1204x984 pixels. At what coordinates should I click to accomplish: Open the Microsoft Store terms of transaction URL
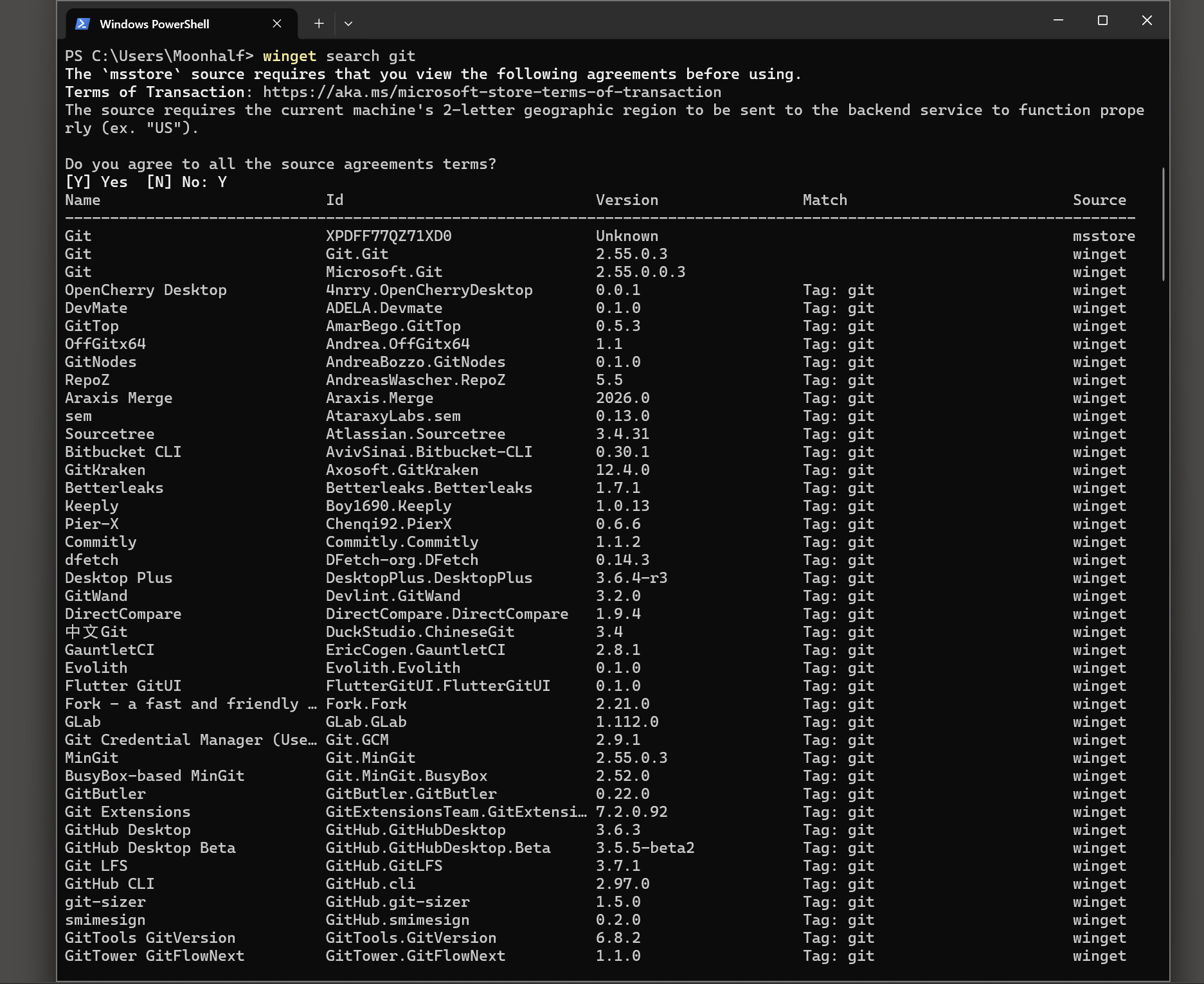tap(492, 92)
